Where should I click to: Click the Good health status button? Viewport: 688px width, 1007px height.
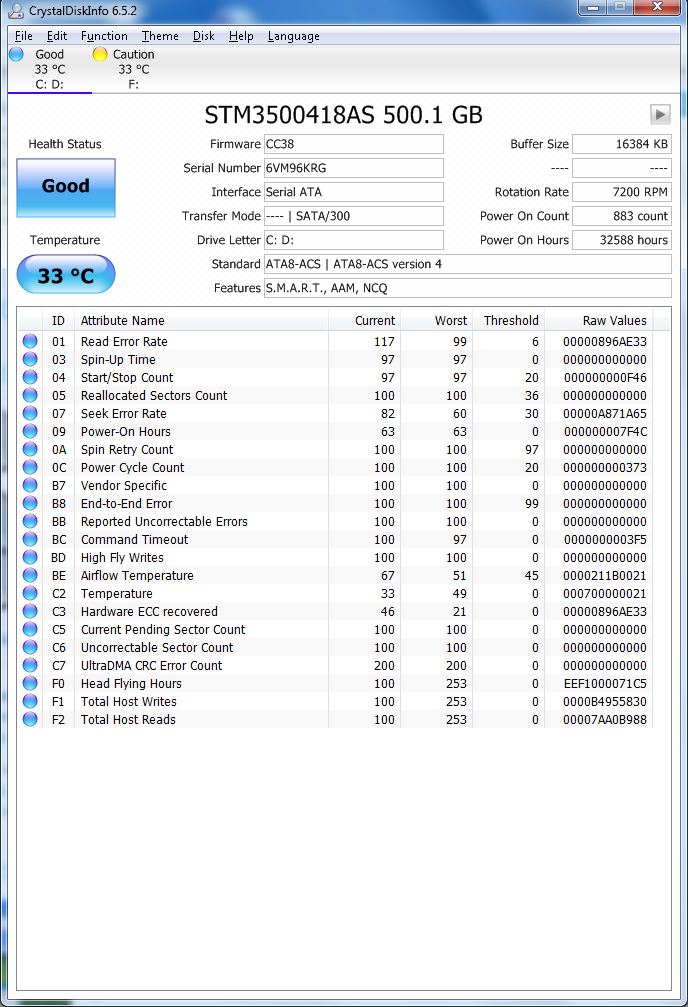pyautogui.click(x=66, y=188)
